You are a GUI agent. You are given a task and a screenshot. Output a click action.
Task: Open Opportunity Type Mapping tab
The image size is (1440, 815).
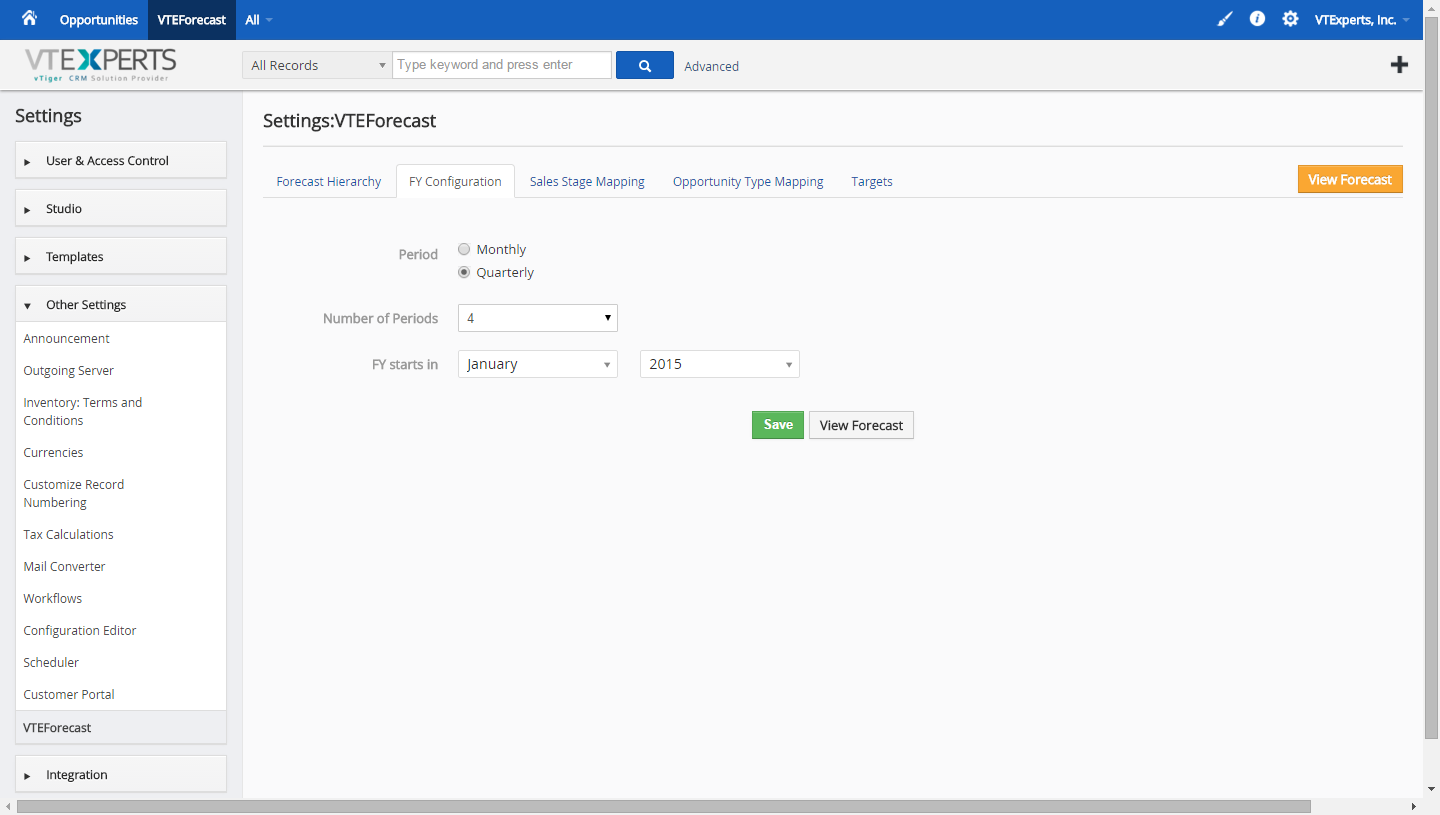pyautogui.click(x=748, y=181)
